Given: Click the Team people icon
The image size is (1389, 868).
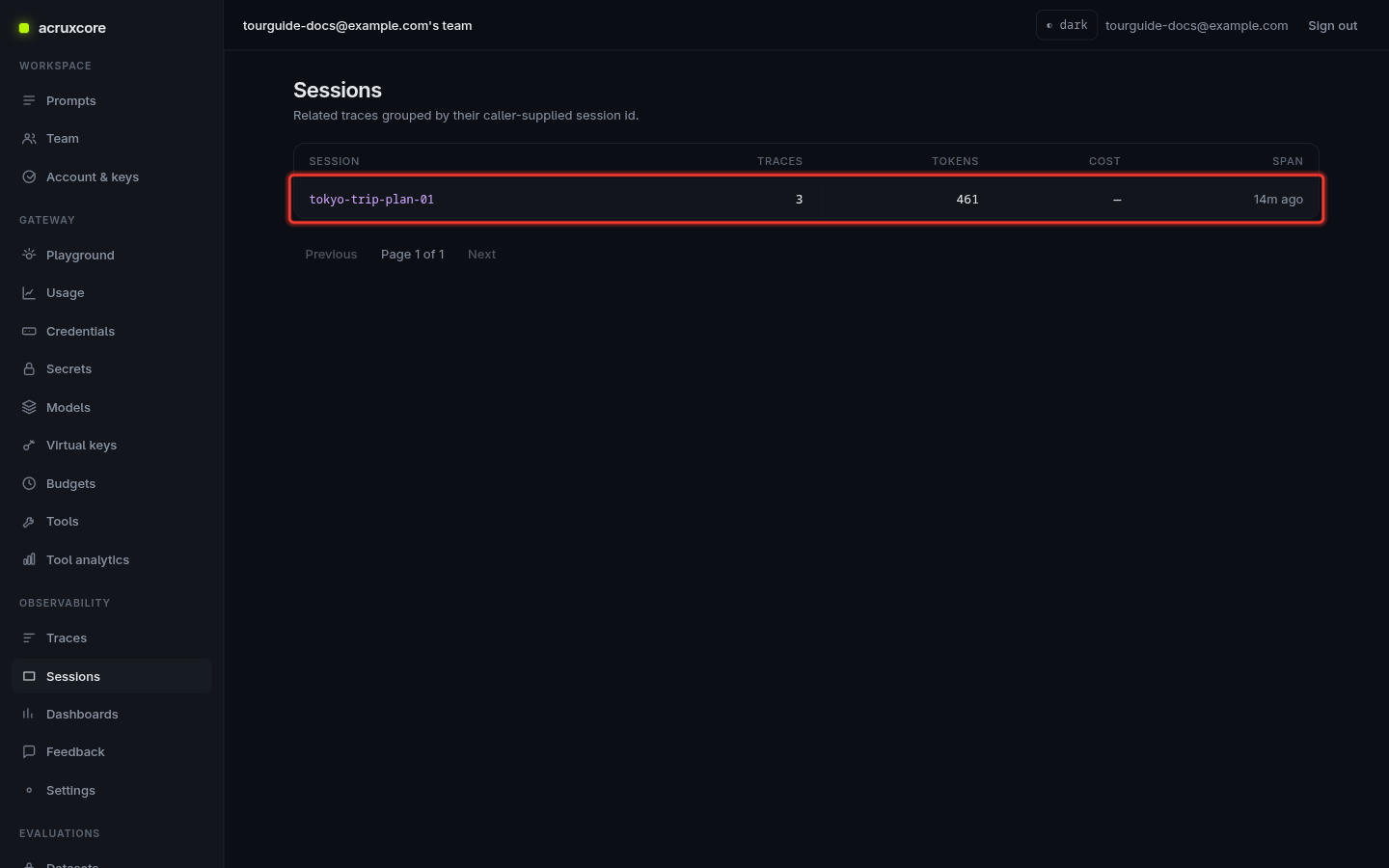Looking at the screenshot, I should [29, 139].
